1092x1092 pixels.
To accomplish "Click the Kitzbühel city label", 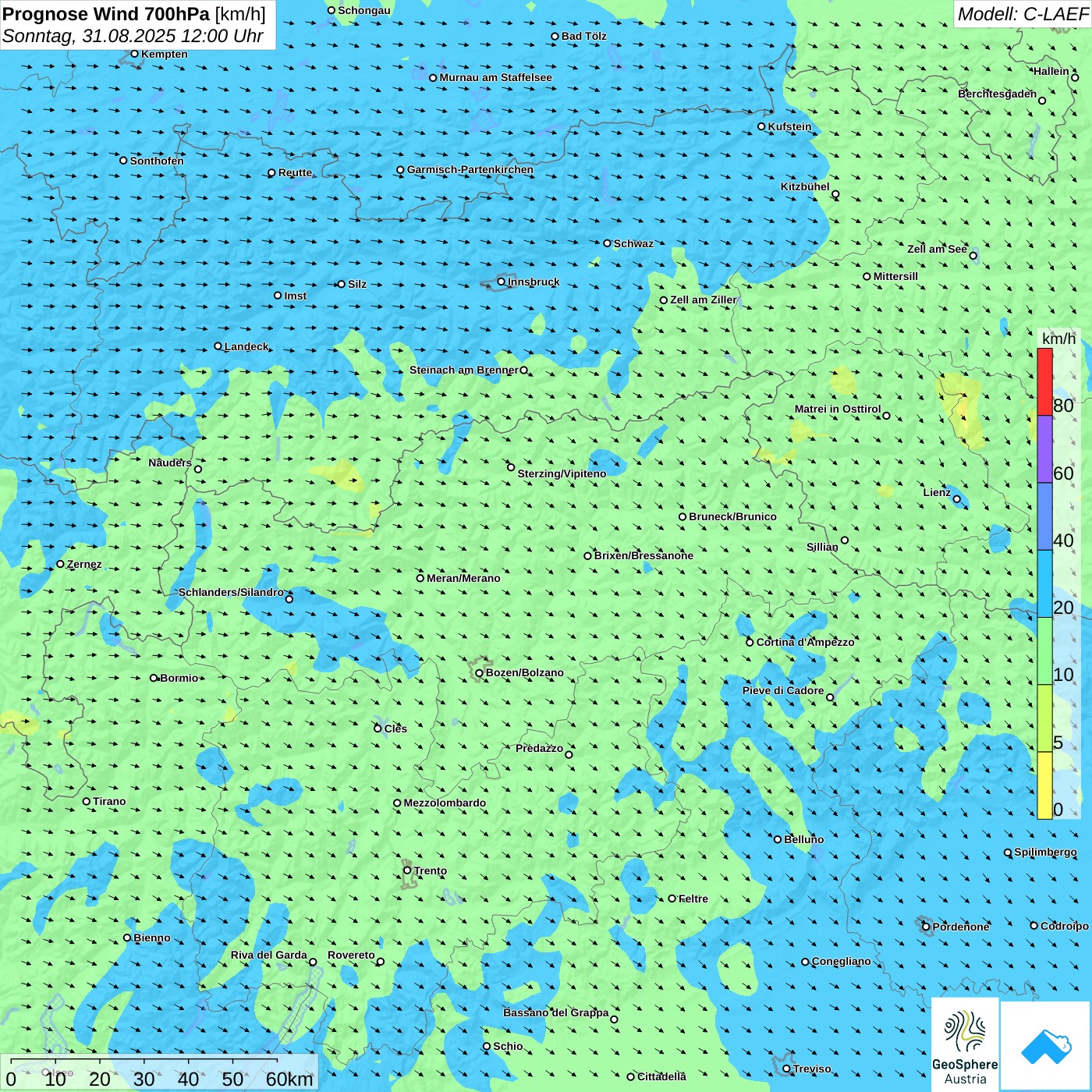I will [x=805, y=186].
